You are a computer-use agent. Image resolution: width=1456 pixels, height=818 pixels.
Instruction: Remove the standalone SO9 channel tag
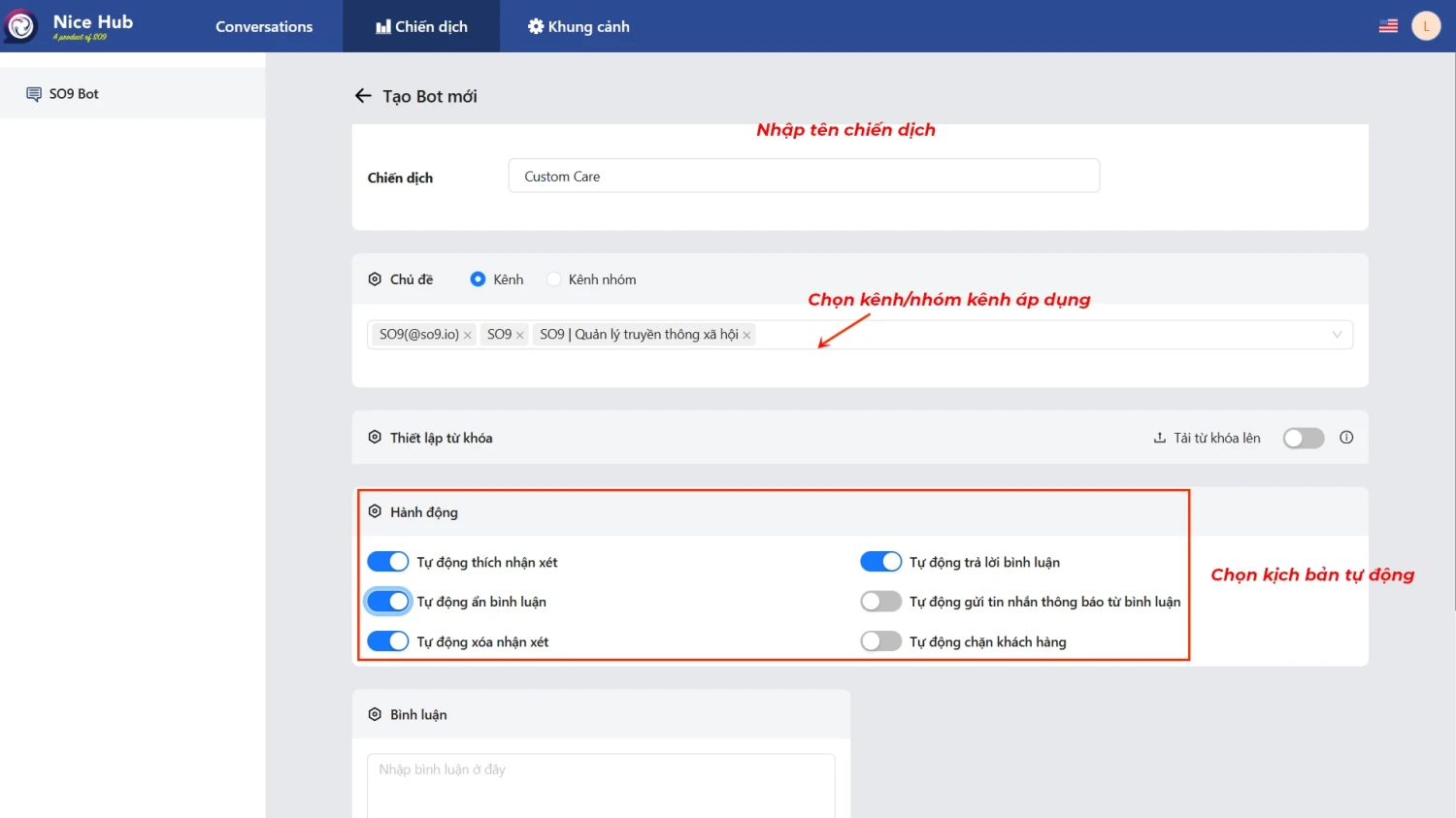point(520,335)
